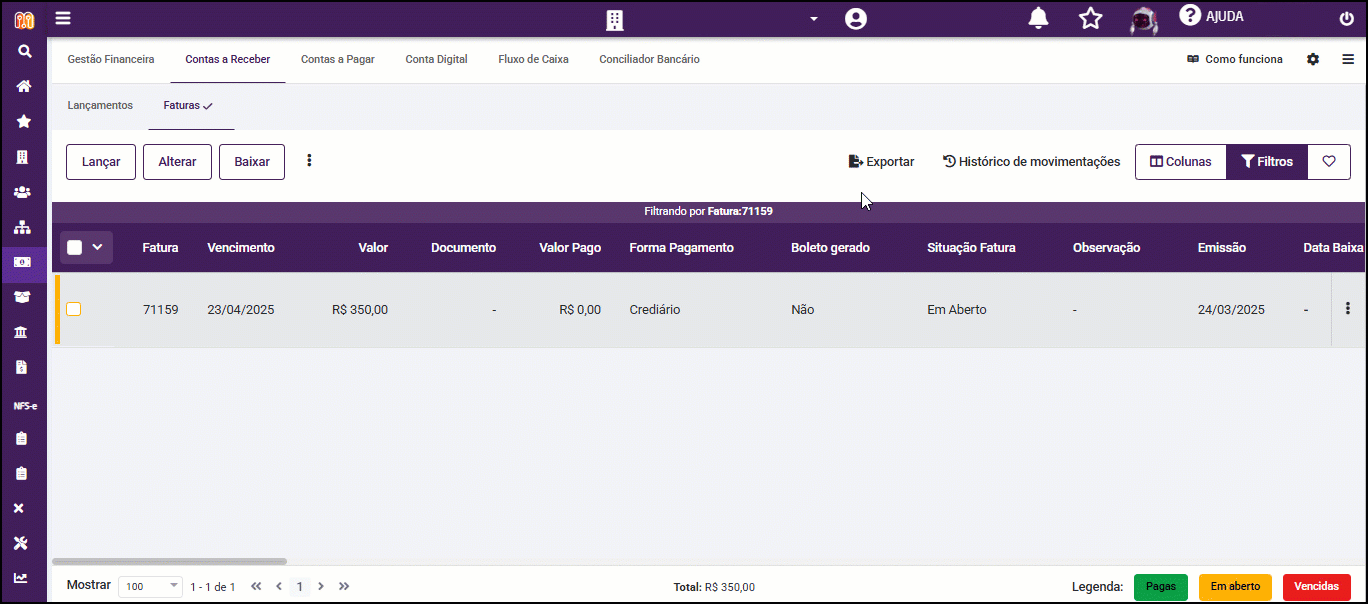Viewport: 1368px width, 604px height.
Task: Open the money bill finance icon in sidebar
Action: point(23,262)
